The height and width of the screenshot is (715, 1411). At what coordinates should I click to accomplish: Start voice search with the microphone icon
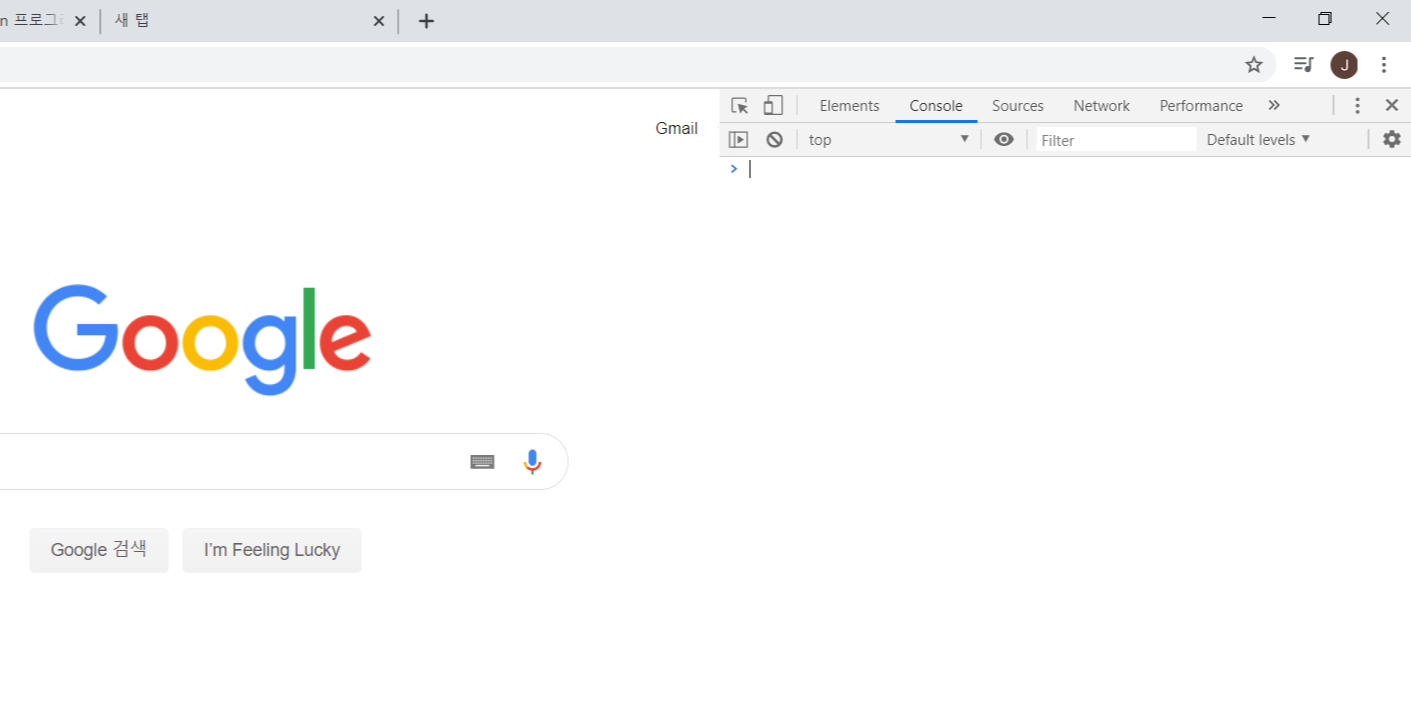[x=532, y=461]
